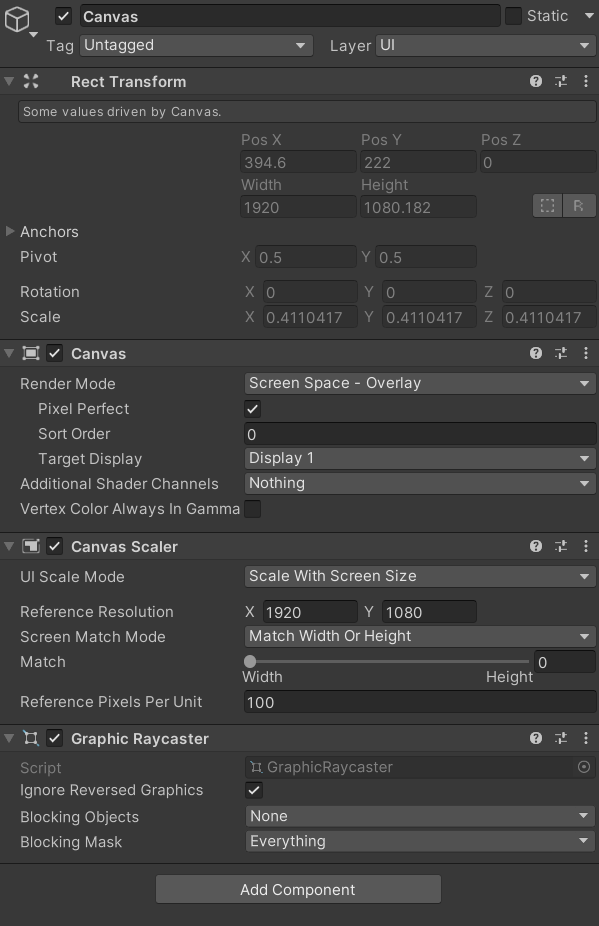Click the Match width-height slider handle
The width and height of the screenshot is (599, 926).
(x=250, y=661)
